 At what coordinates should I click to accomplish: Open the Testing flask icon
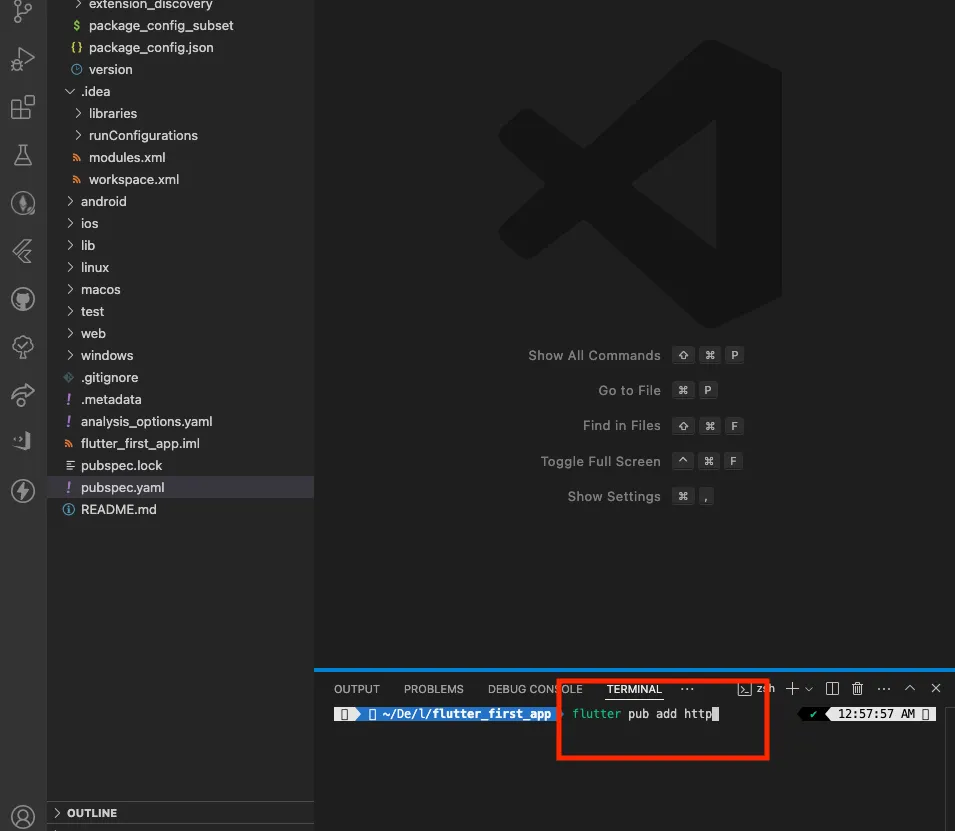[x=23, y=155]
